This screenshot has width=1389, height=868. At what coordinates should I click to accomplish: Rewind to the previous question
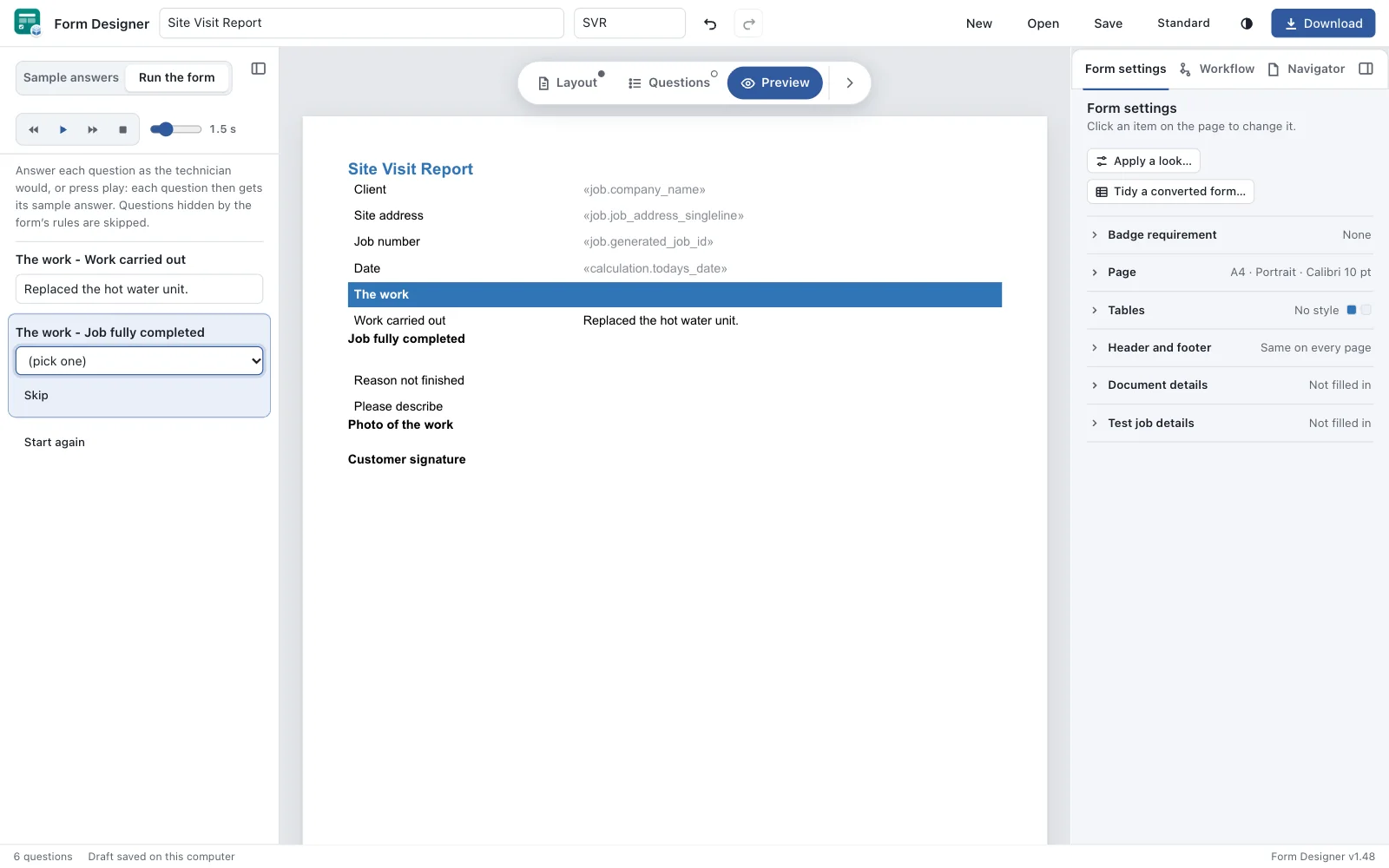click(34, 129)
